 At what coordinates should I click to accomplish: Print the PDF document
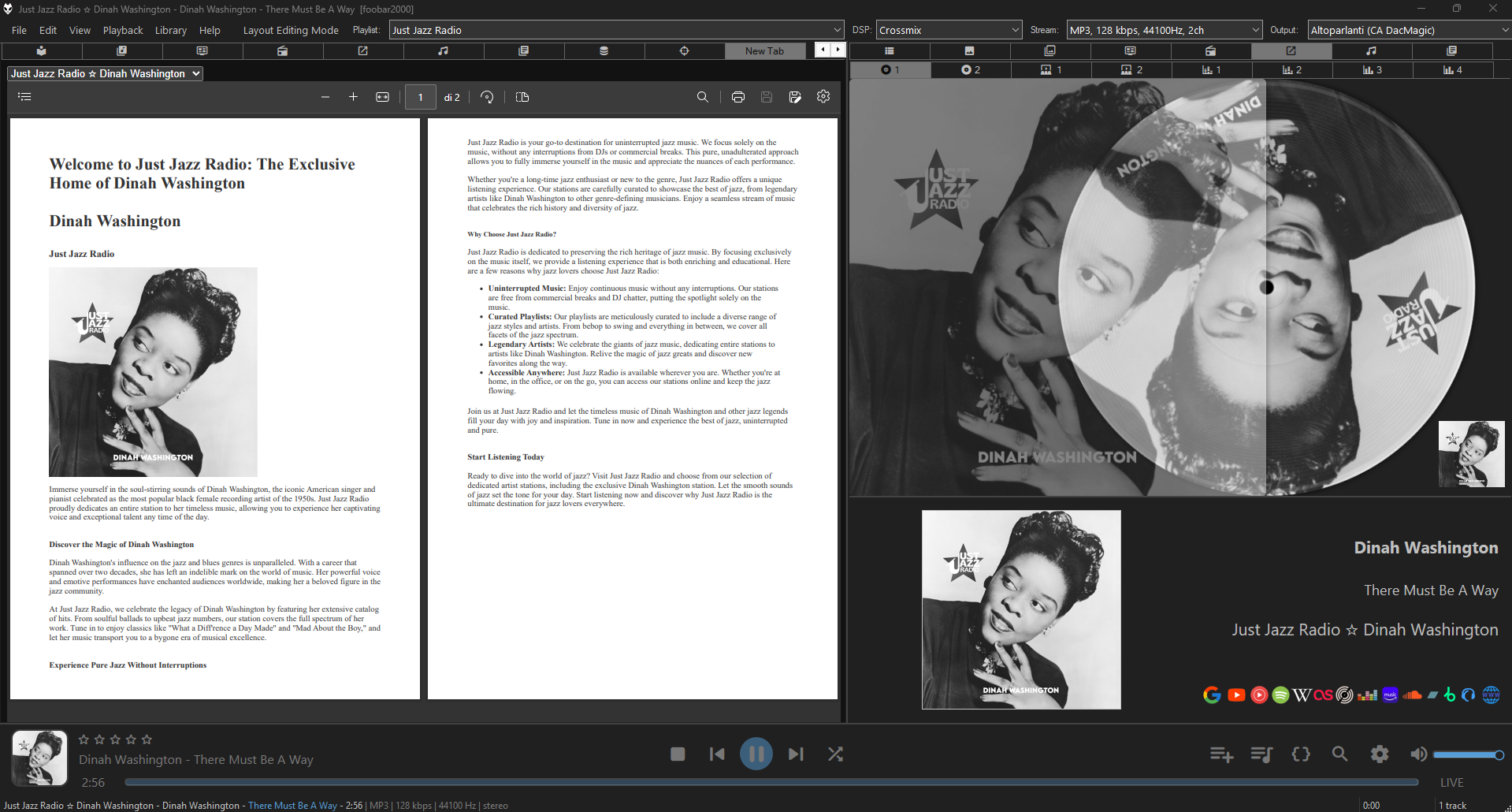(x=737, y=97)
